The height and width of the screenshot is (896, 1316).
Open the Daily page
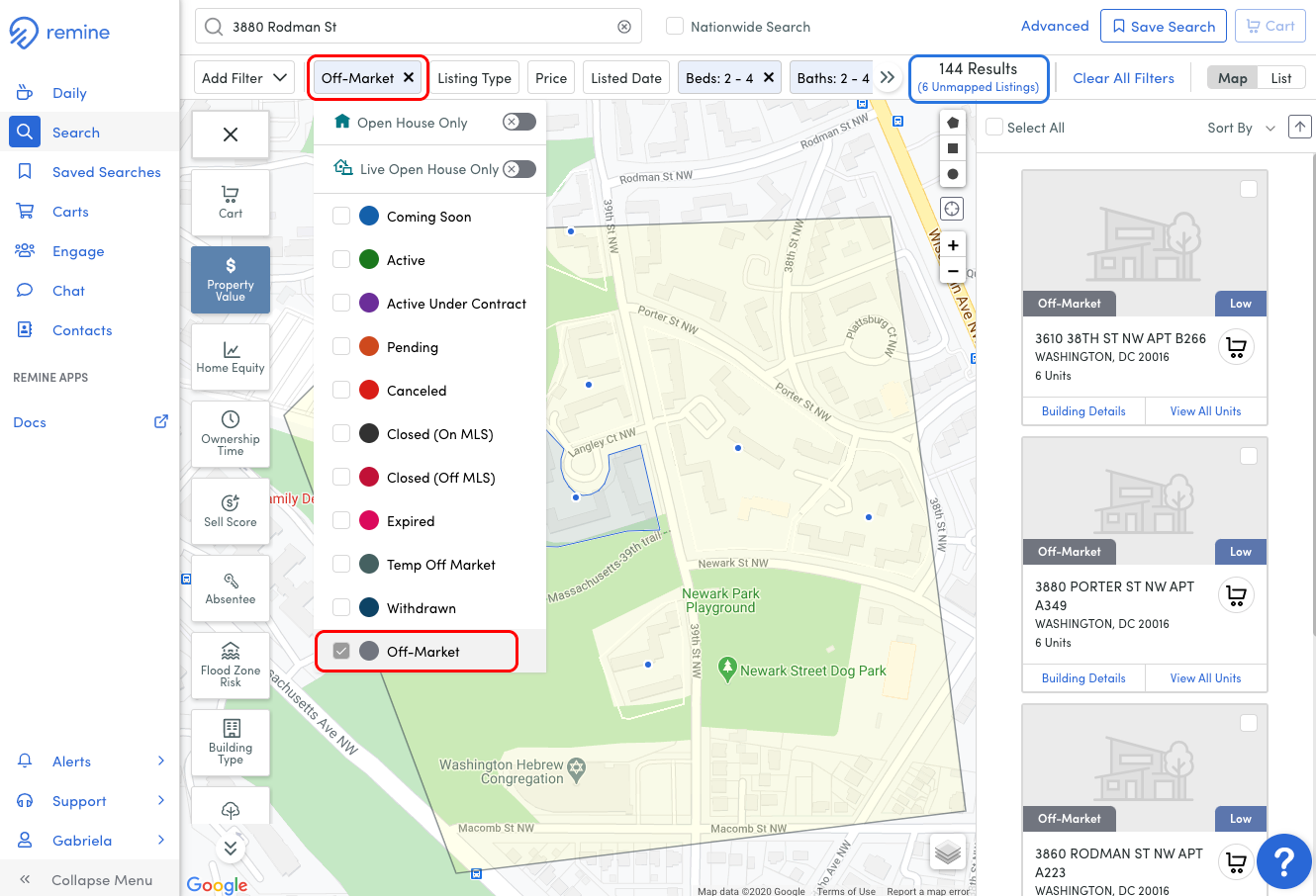[x=69, y=93]
